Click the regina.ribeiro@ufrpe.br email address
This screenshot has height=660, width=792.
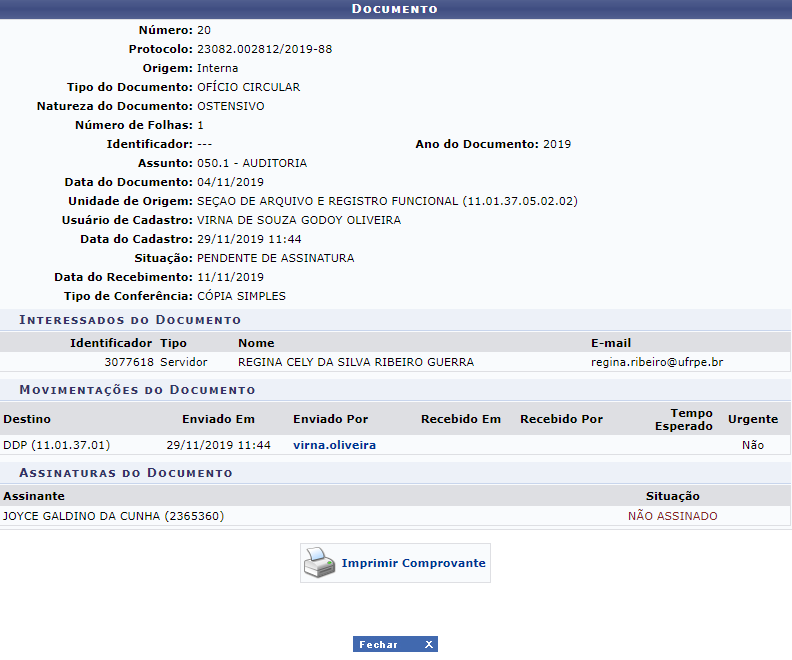pyautogui.click(x=656, y=362)
